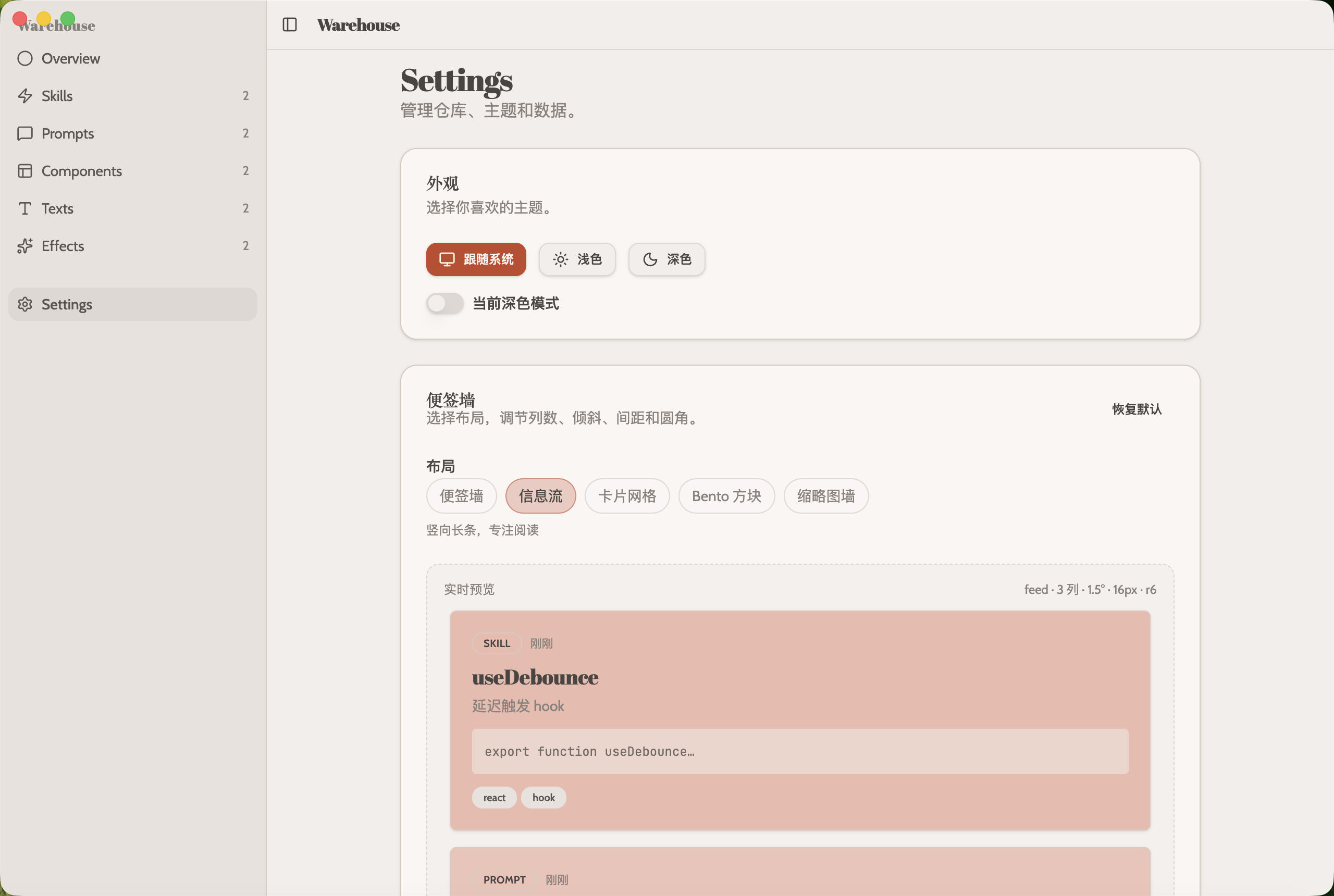Screen dimensions: 1334x896
Task: Open the Skills section
Action: [x=132, y=96]
